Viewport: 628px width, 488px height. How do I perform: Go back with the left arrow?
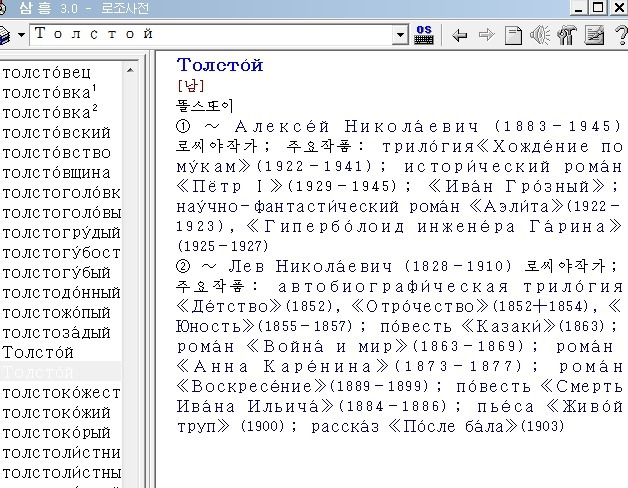click(x=459, y=35)
